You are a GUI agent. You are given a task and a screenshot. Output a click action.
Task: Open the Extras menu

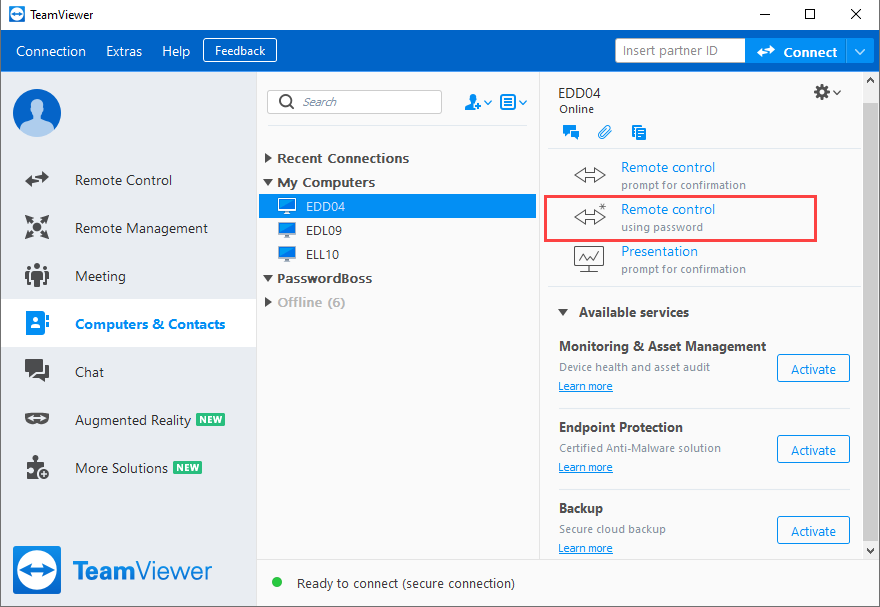pyautogui.click(x=124, y=51)
